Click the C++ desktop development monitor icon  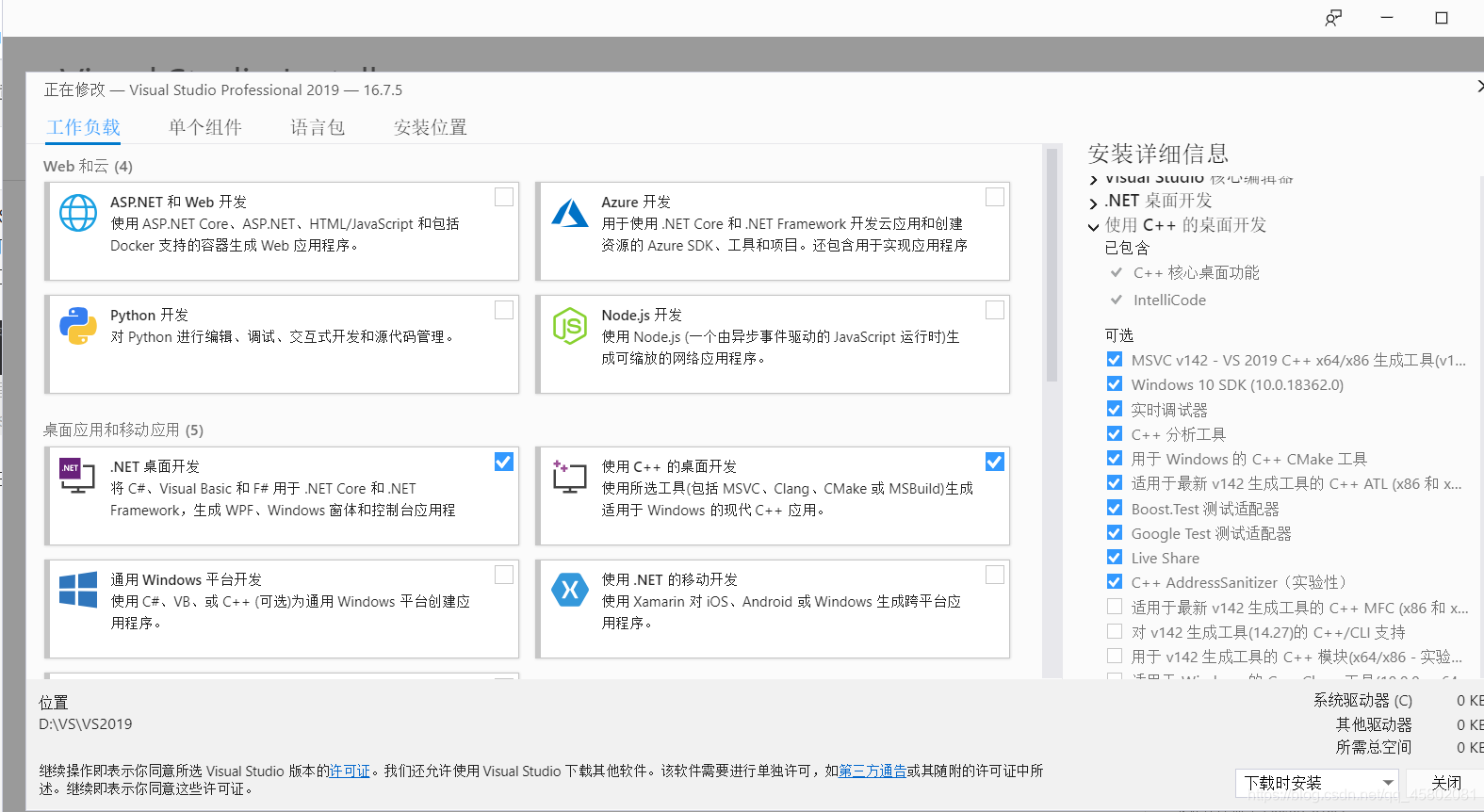point(569,477)
